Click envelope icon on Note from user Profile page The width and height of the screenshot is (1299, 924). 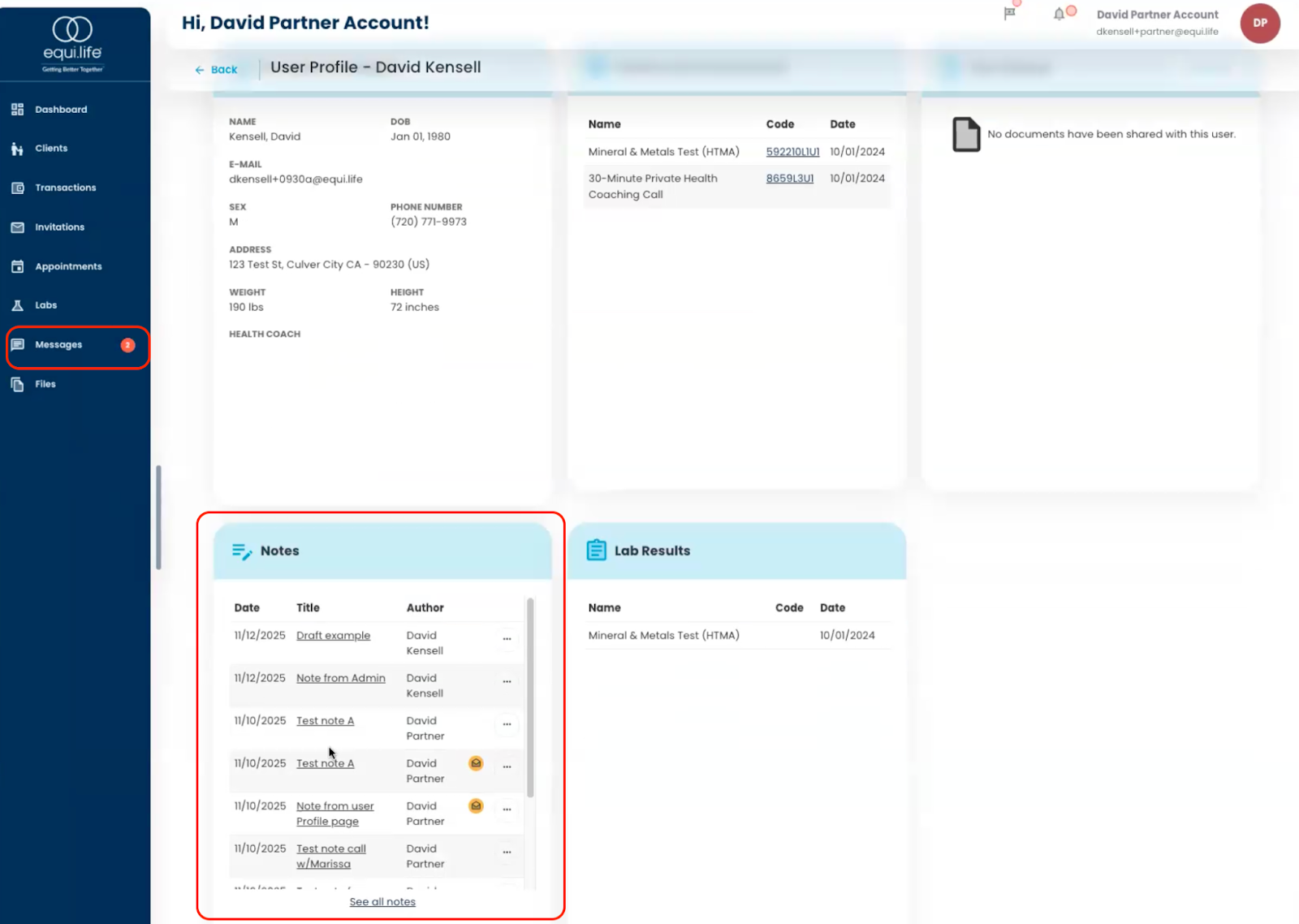pos(476,806)
